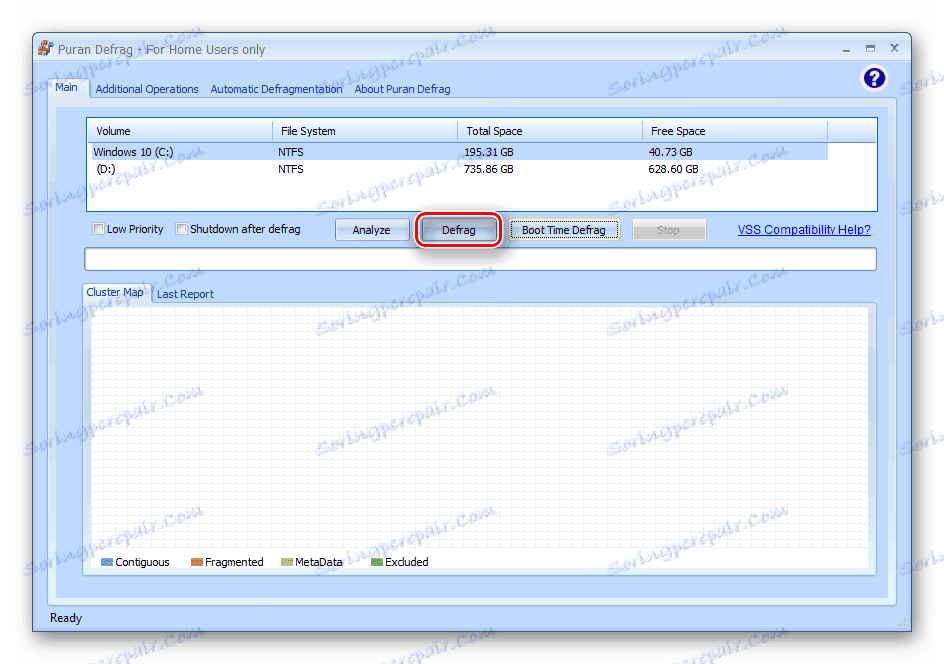Click the Fragmented legend label
944x664 pixels.
234,562
